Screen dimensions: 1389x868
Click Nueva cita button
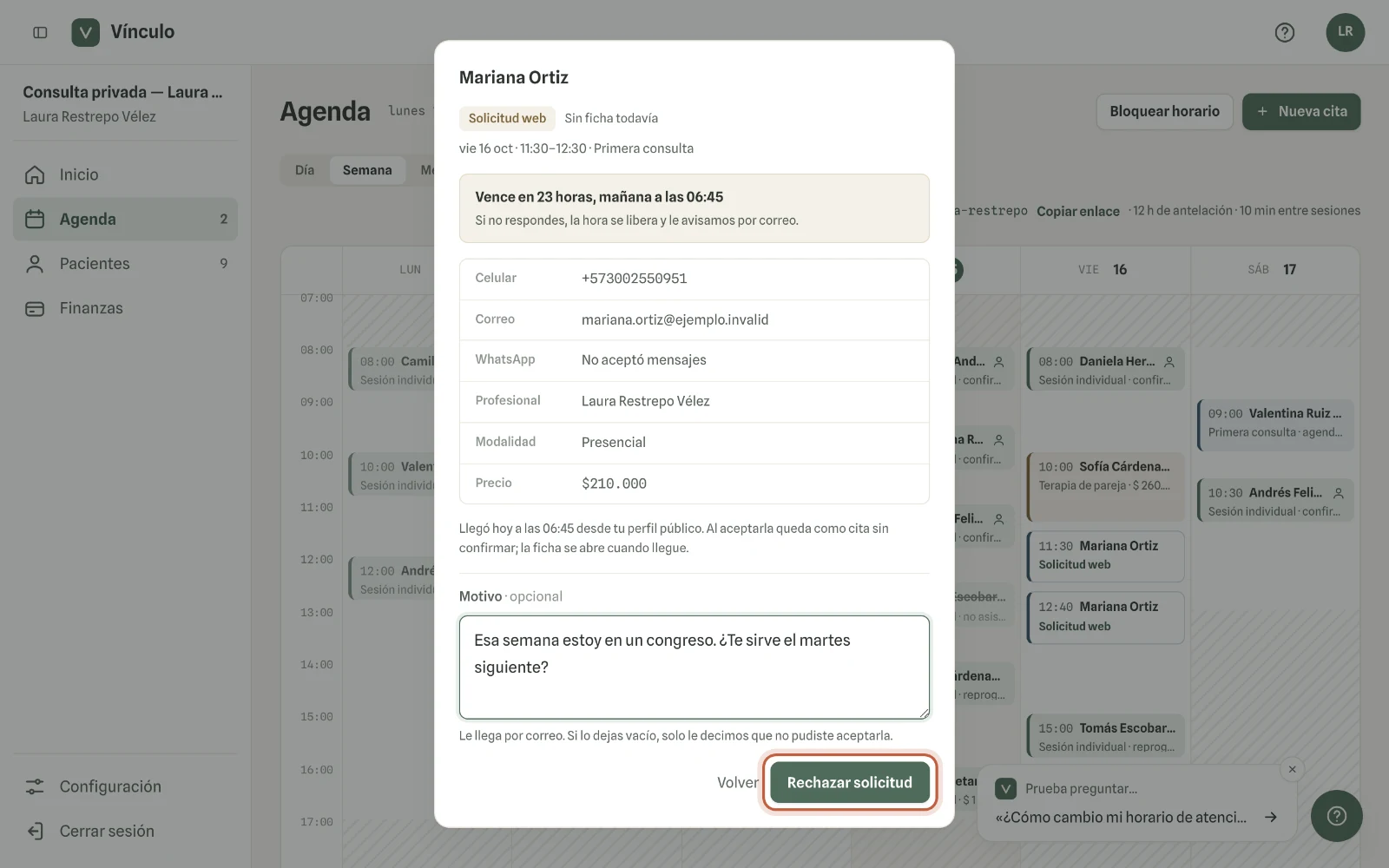[x=1301, y=111]
